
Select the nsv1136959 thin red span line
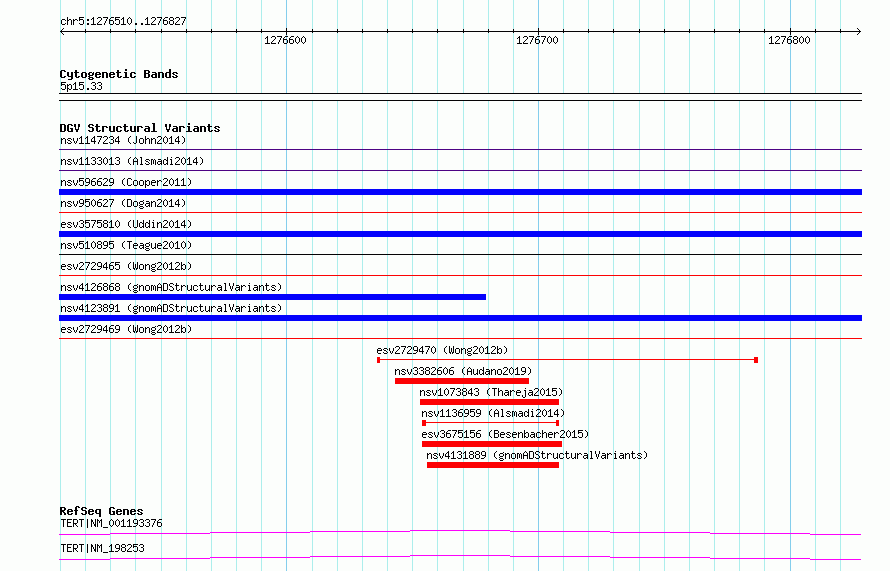(490, 423)
